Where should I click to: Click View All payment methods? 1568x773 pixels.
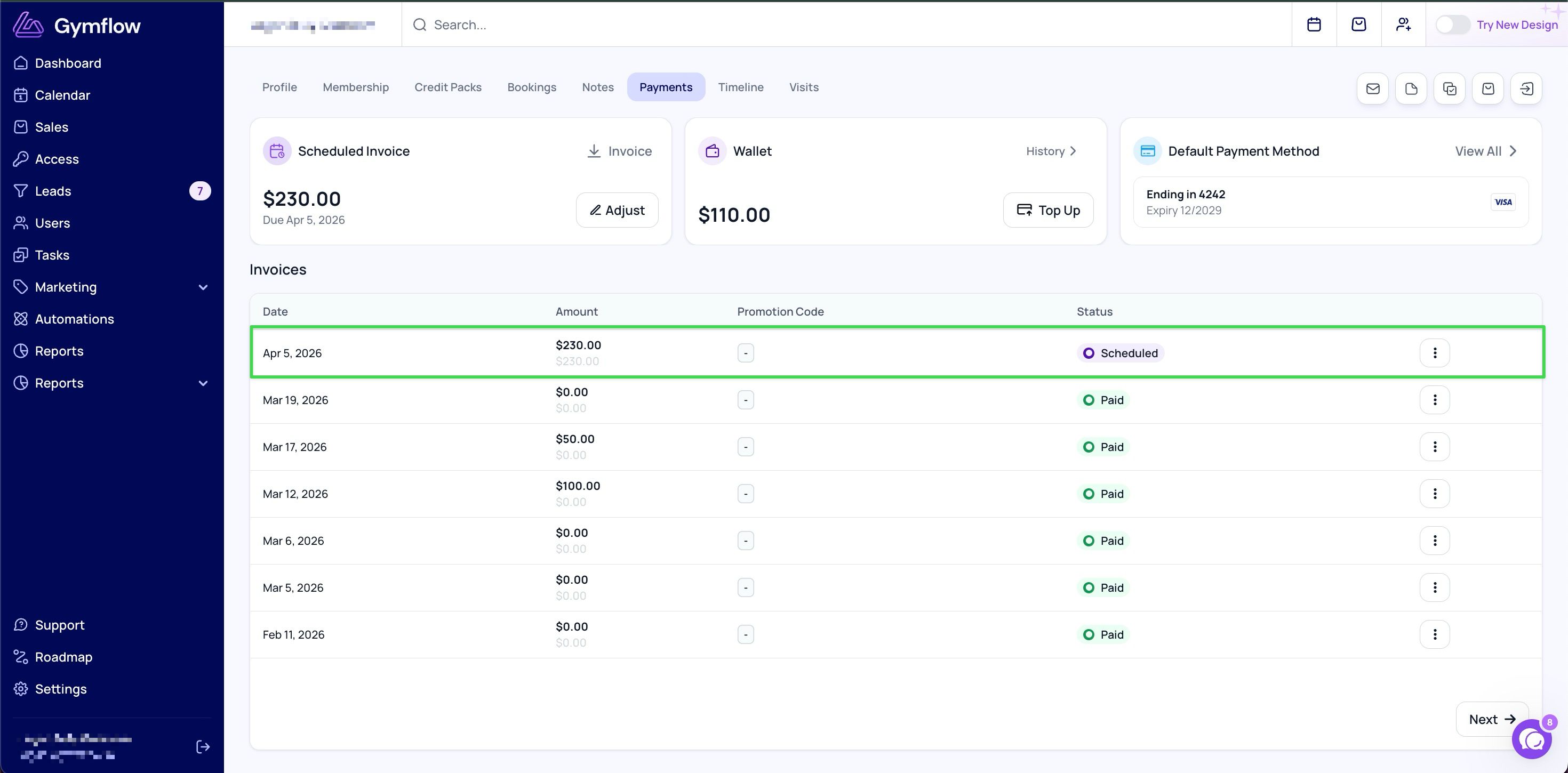pos(1485,151)
